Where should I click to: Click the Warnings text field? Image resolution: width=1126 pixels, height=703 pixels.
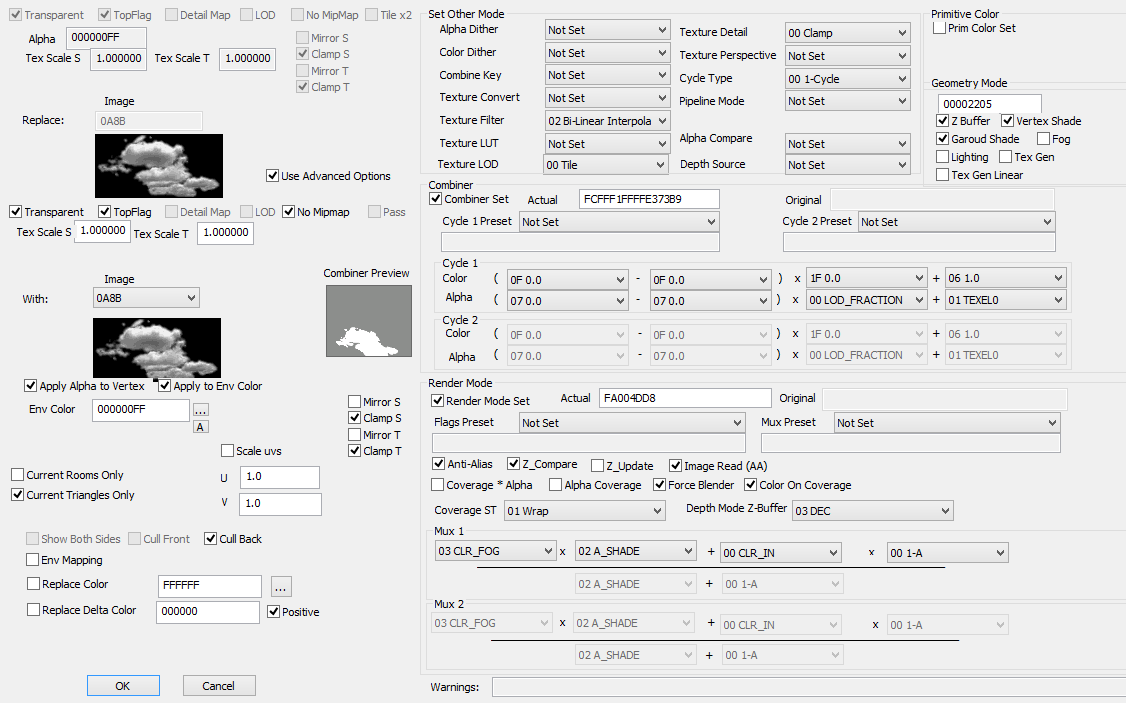coord(809,687)
